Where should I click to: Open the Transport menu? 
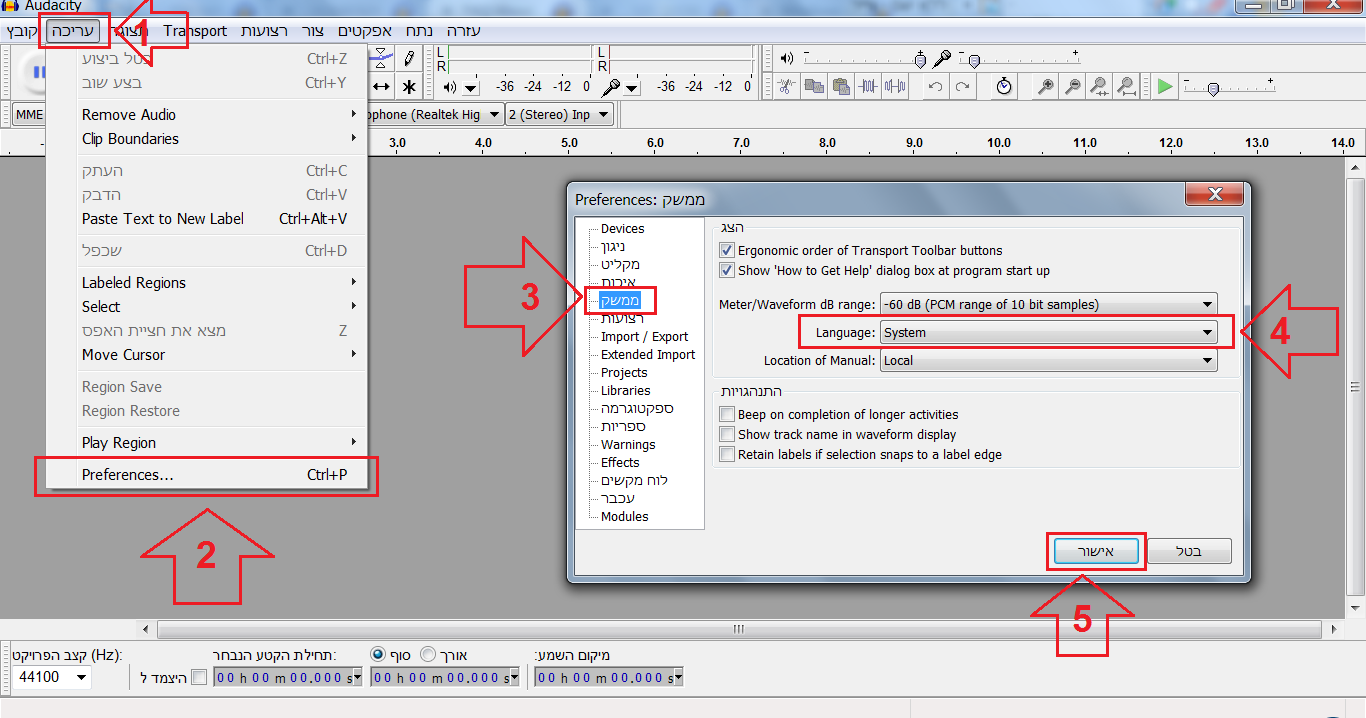(195, 31)
